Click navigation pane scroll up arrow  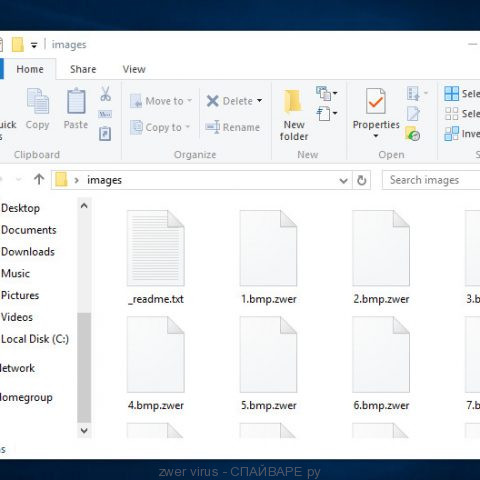(x=84, y=206)
